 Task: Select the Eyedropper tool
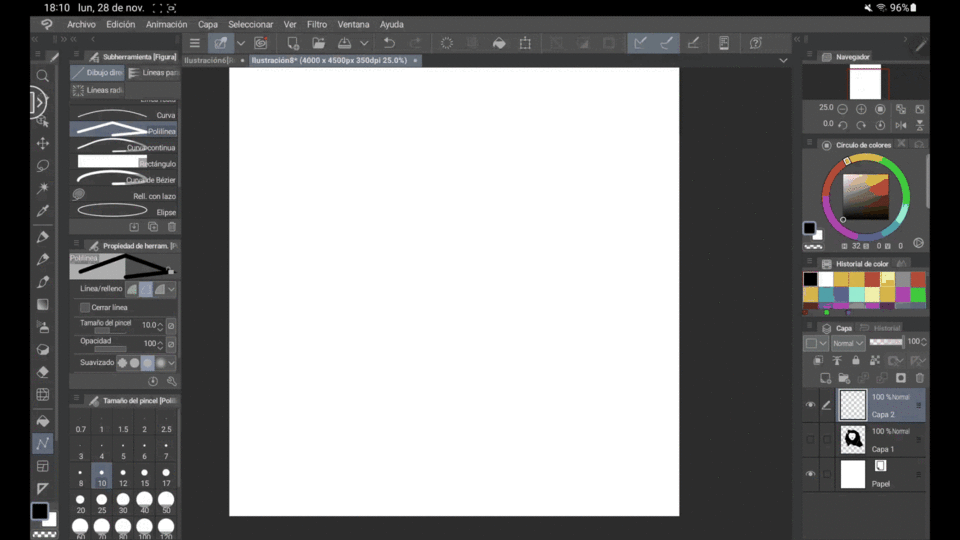tap(43, 211)
